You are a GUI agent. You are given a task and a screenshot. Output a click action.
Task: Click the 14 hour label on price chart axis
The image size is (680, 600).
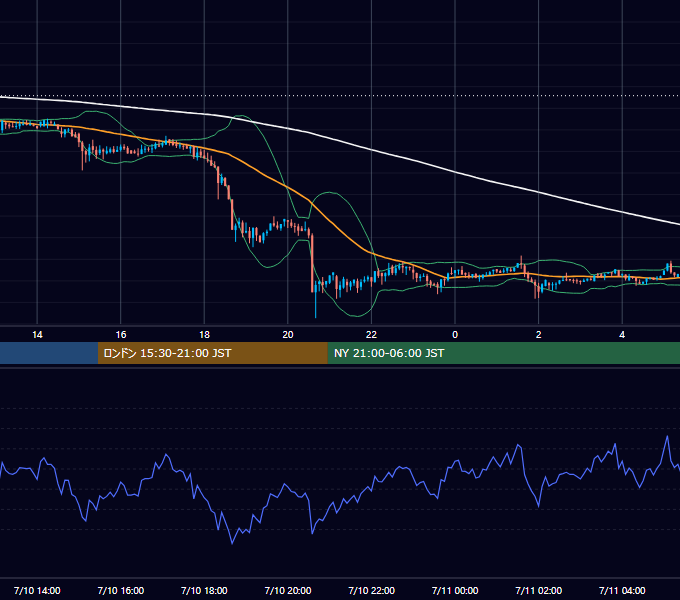point(37,335)
